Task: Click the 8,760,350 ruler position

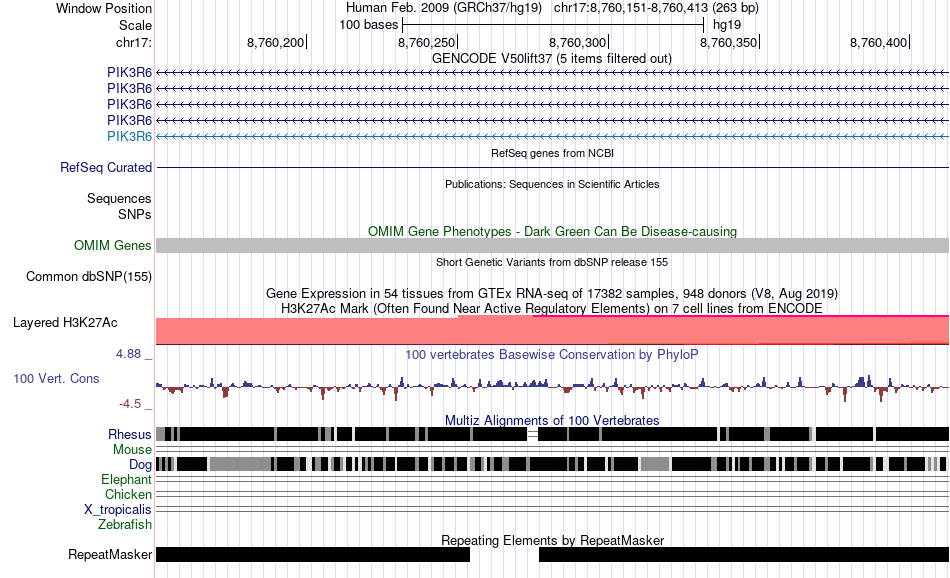Action: [x=729, y=42]
